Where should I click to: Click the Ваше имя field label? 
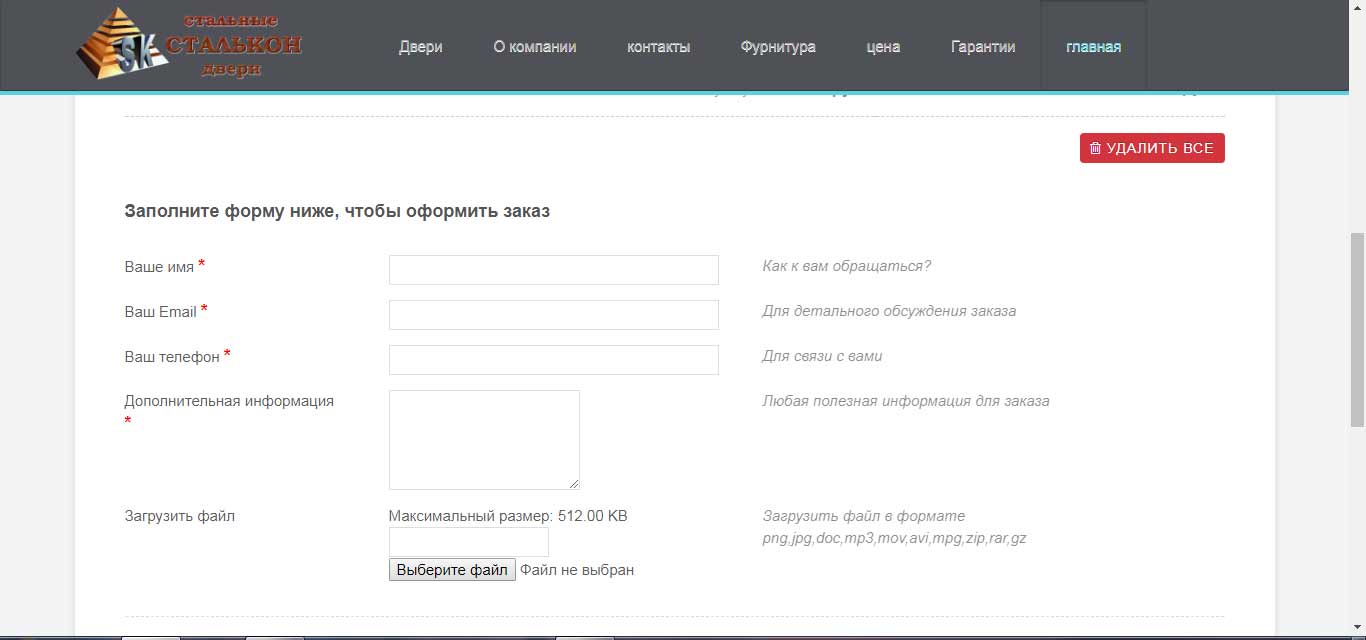[158, 267]
